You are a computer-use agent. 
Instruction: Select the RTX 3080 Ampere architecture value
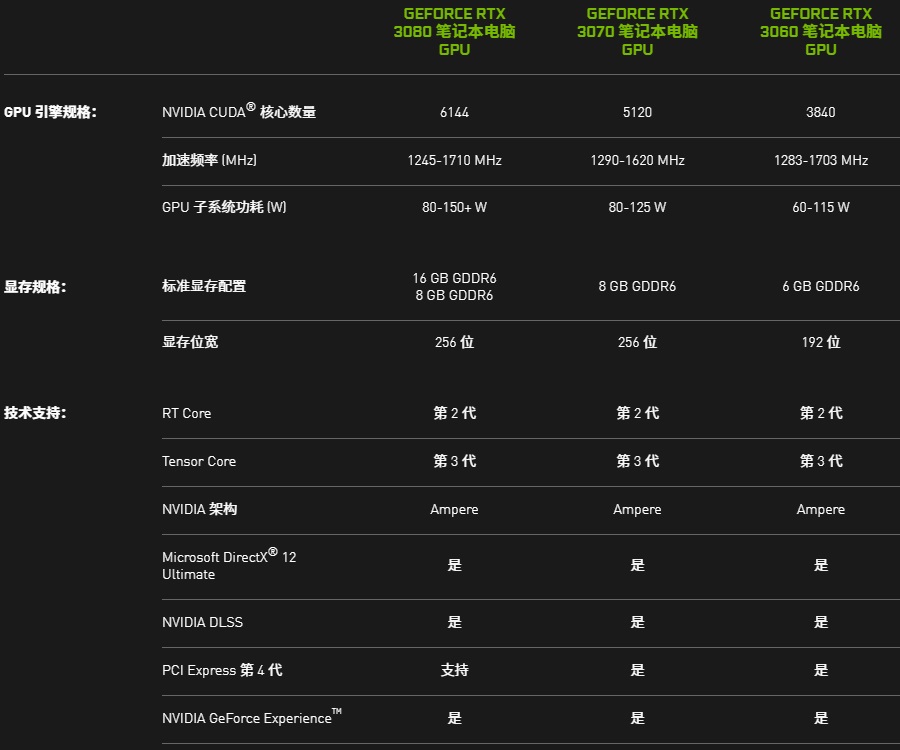click(x=454, y=510)
